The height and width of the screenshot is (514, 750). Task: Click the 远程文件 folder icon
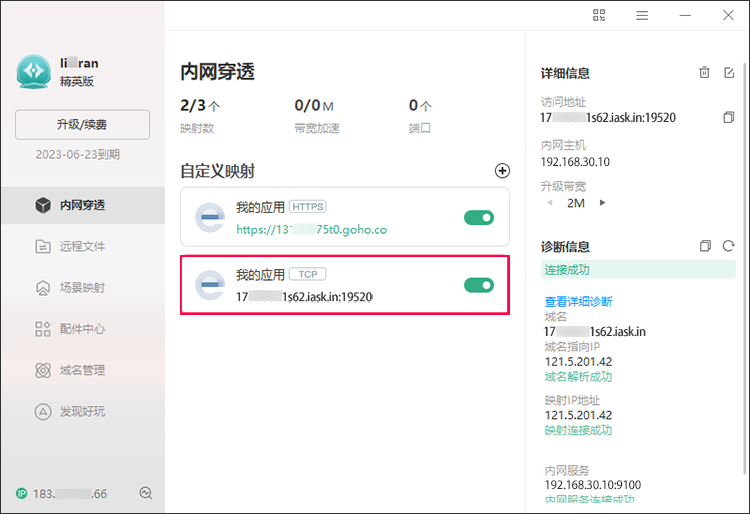[43, 246]
